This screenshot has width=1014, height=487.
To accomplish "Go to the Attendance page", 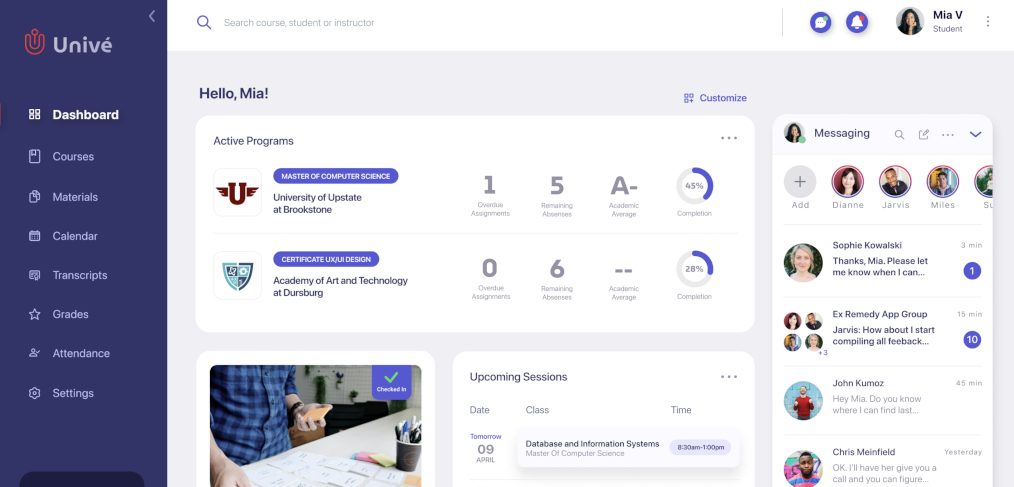I will point(69,353).
